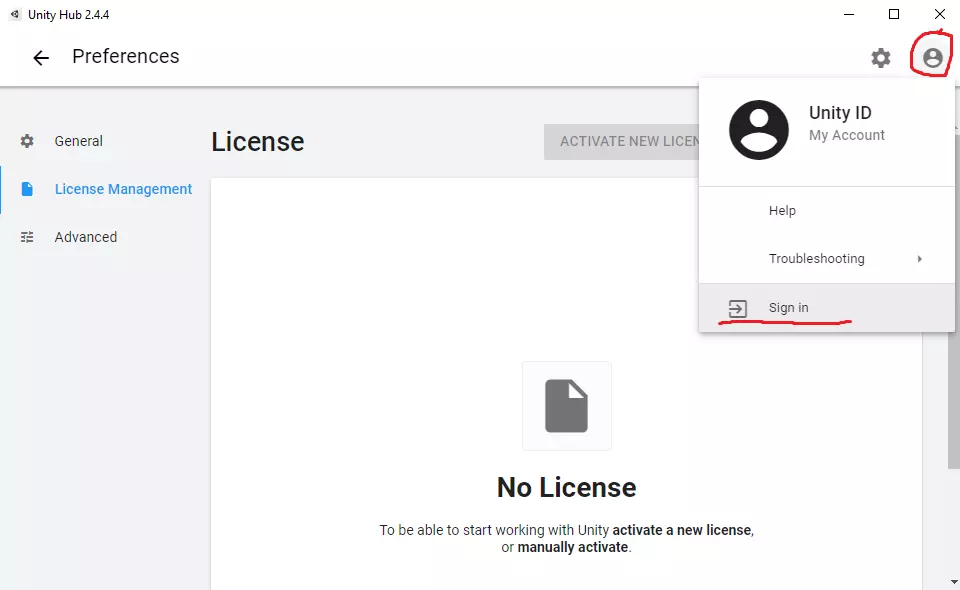Select Sign in from the dropdown menu
Screen dimensions: 960x590
pyautogui.click(x=827, y=308)
